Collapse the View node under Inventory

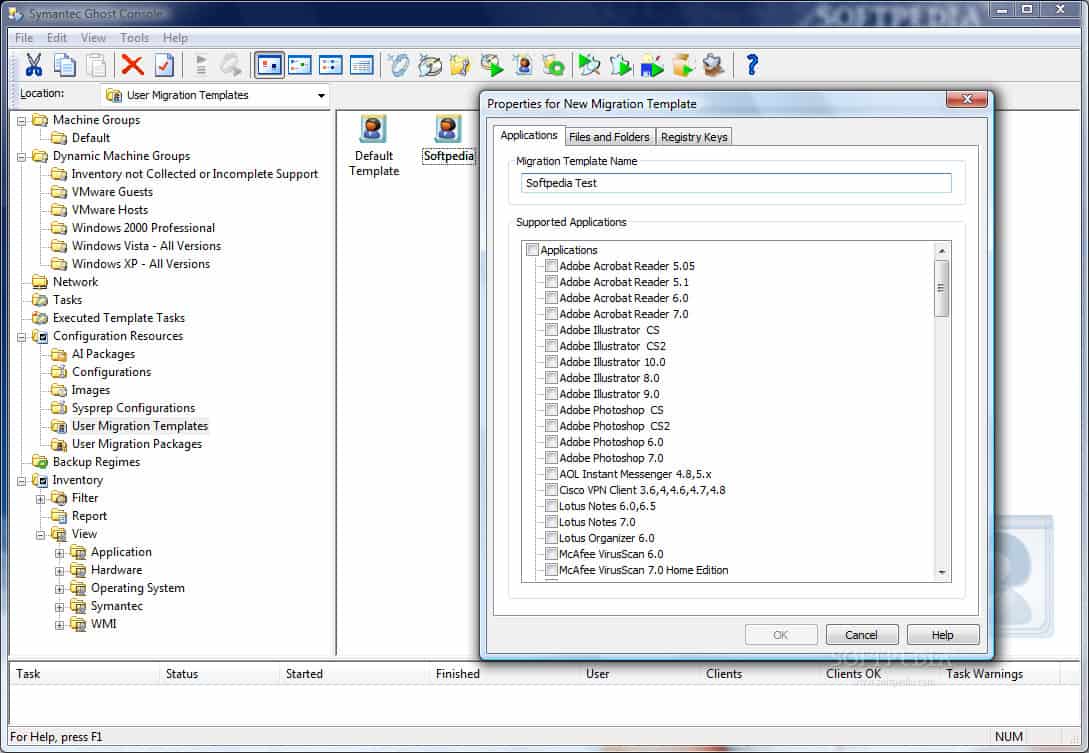click(x=40, y=535)
